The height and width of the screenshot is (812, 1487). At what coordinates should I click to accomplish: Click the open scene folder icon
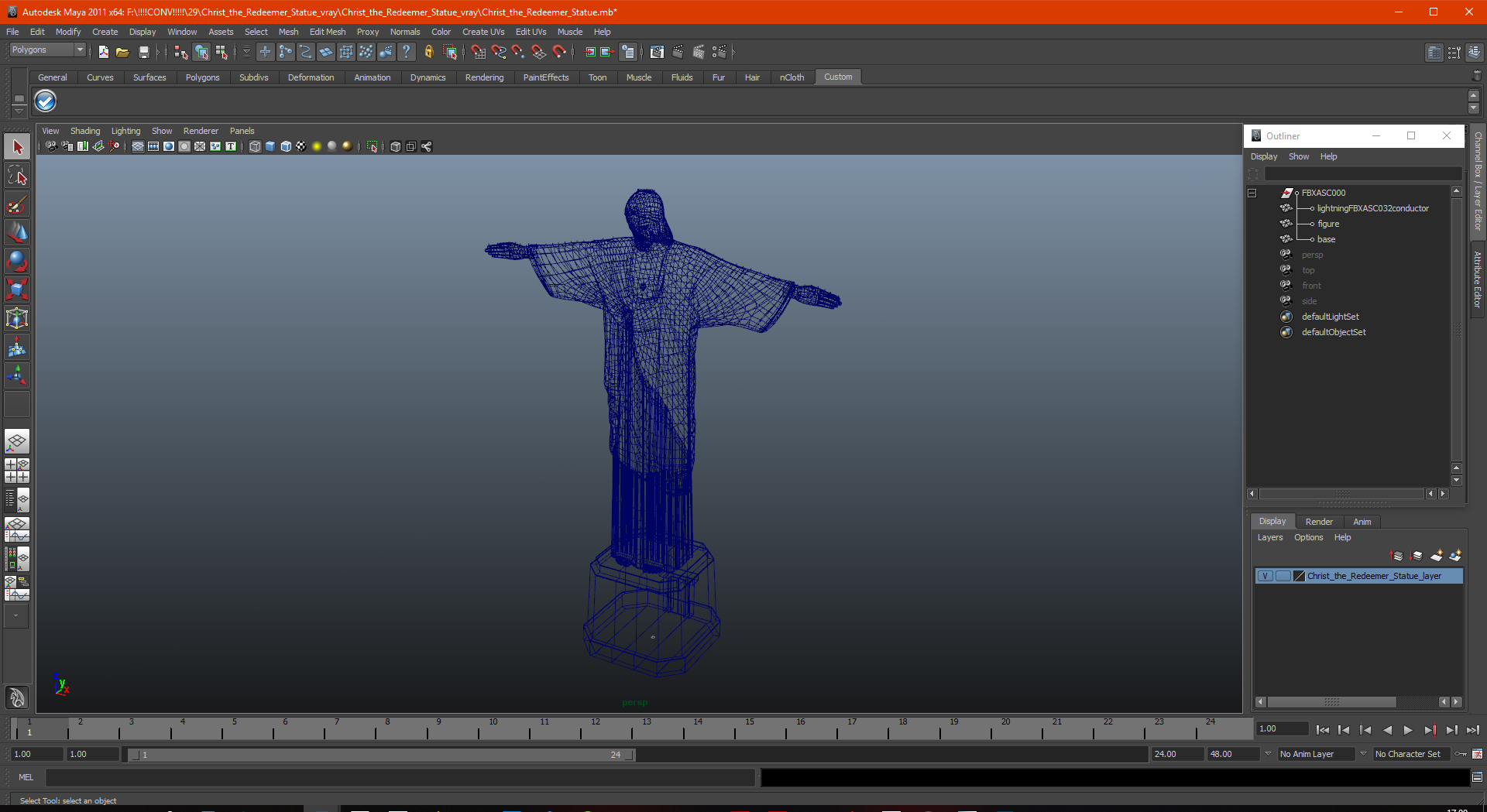(x=122, y=52)
